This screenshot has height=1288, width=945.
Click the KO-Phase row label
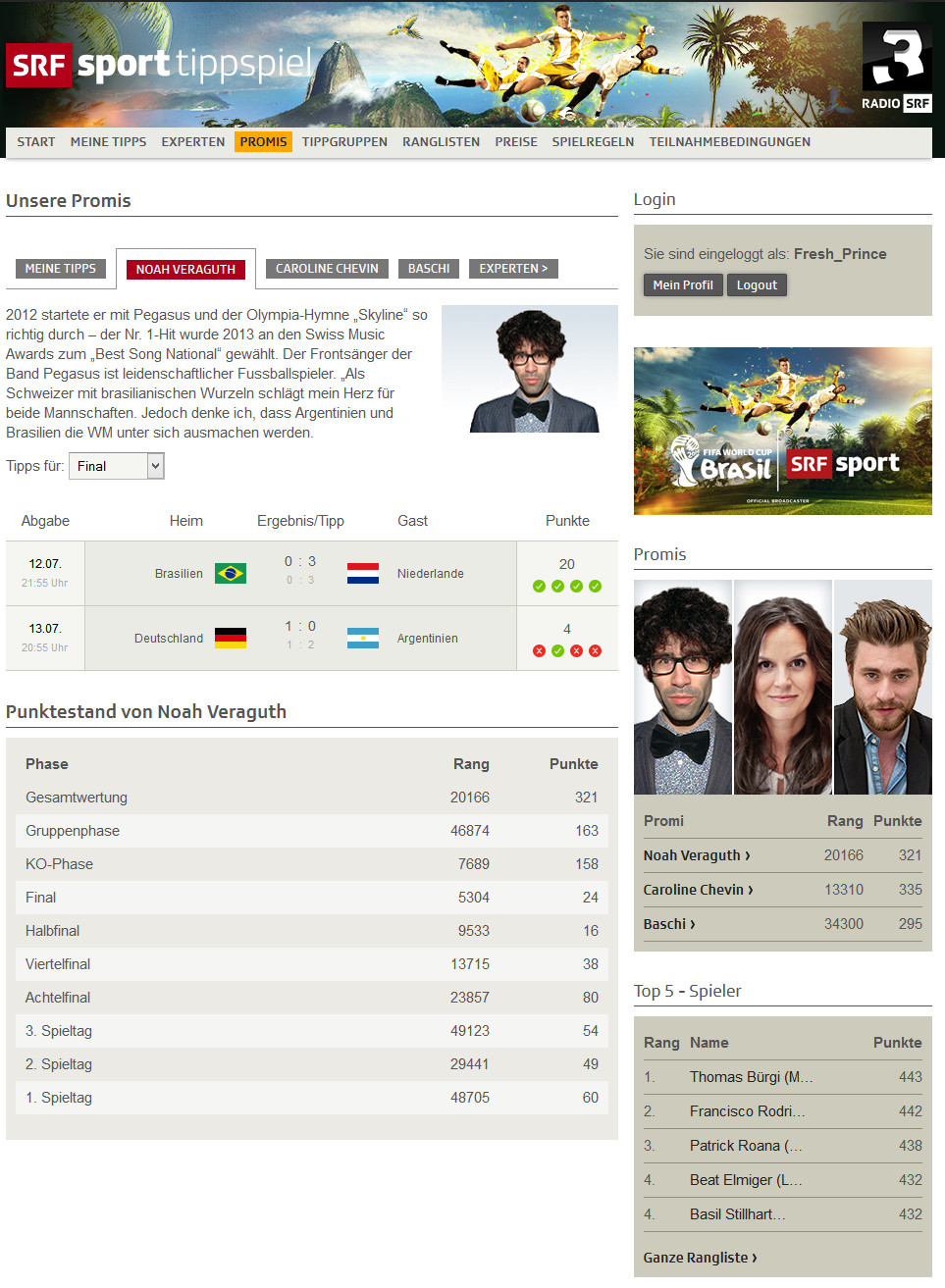coord(60,864)
